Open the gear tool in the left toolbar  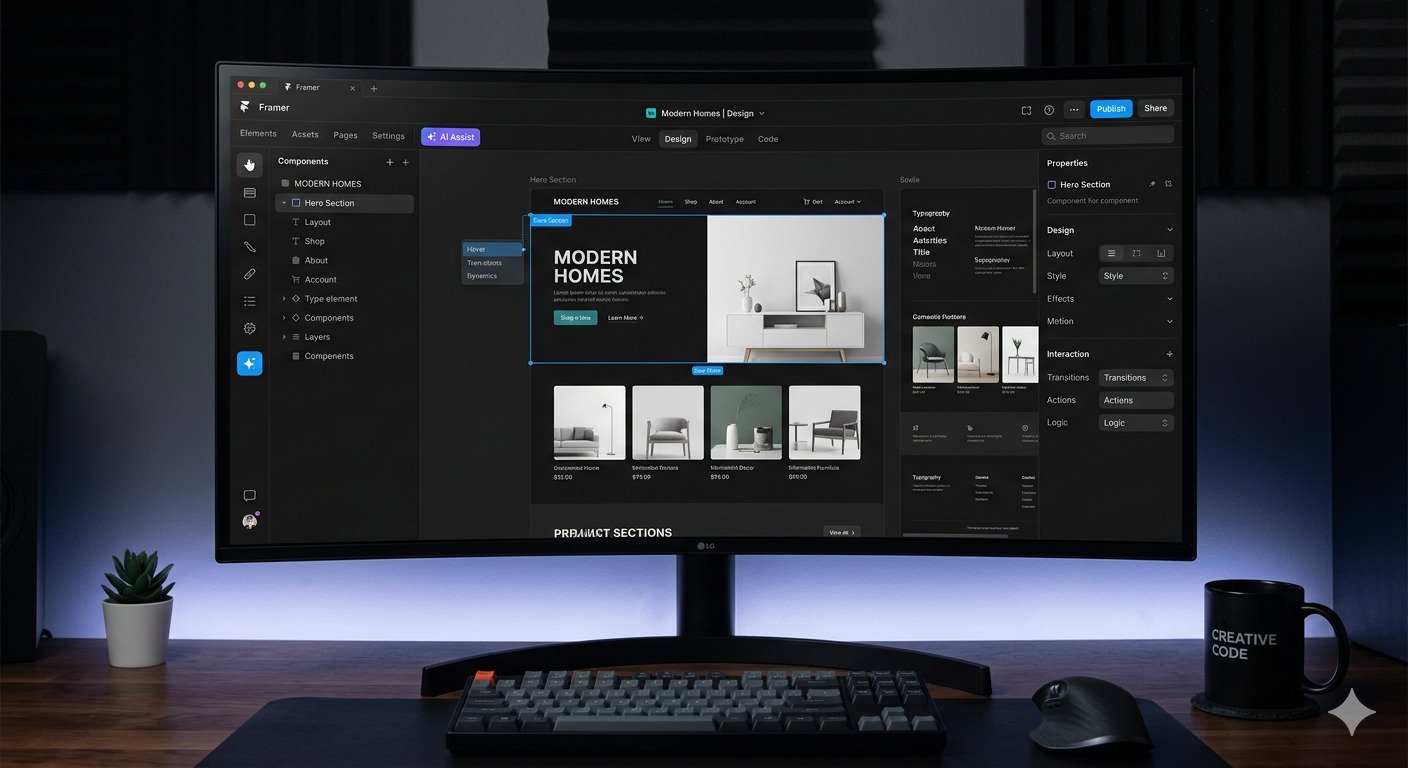point(250,328)
